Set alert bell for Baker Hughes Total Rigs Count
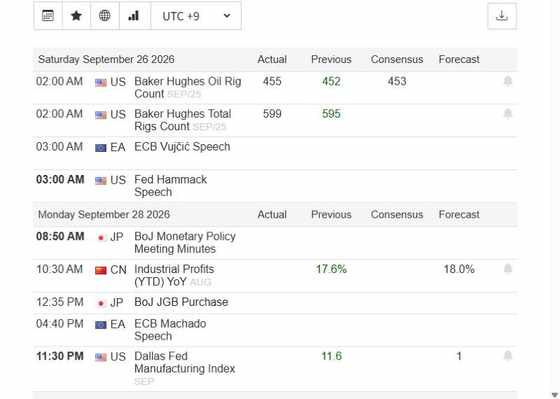This screenshot has height=399, width=560. tap(508, 114)
